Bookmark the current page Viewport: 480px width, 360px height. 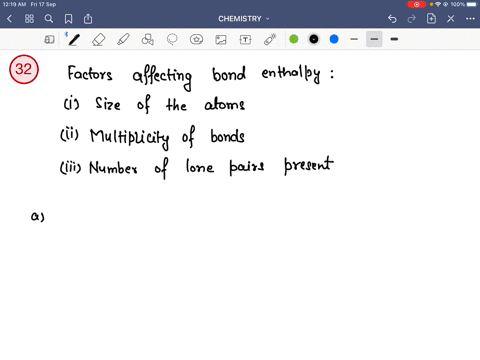[x=68, y=19]
